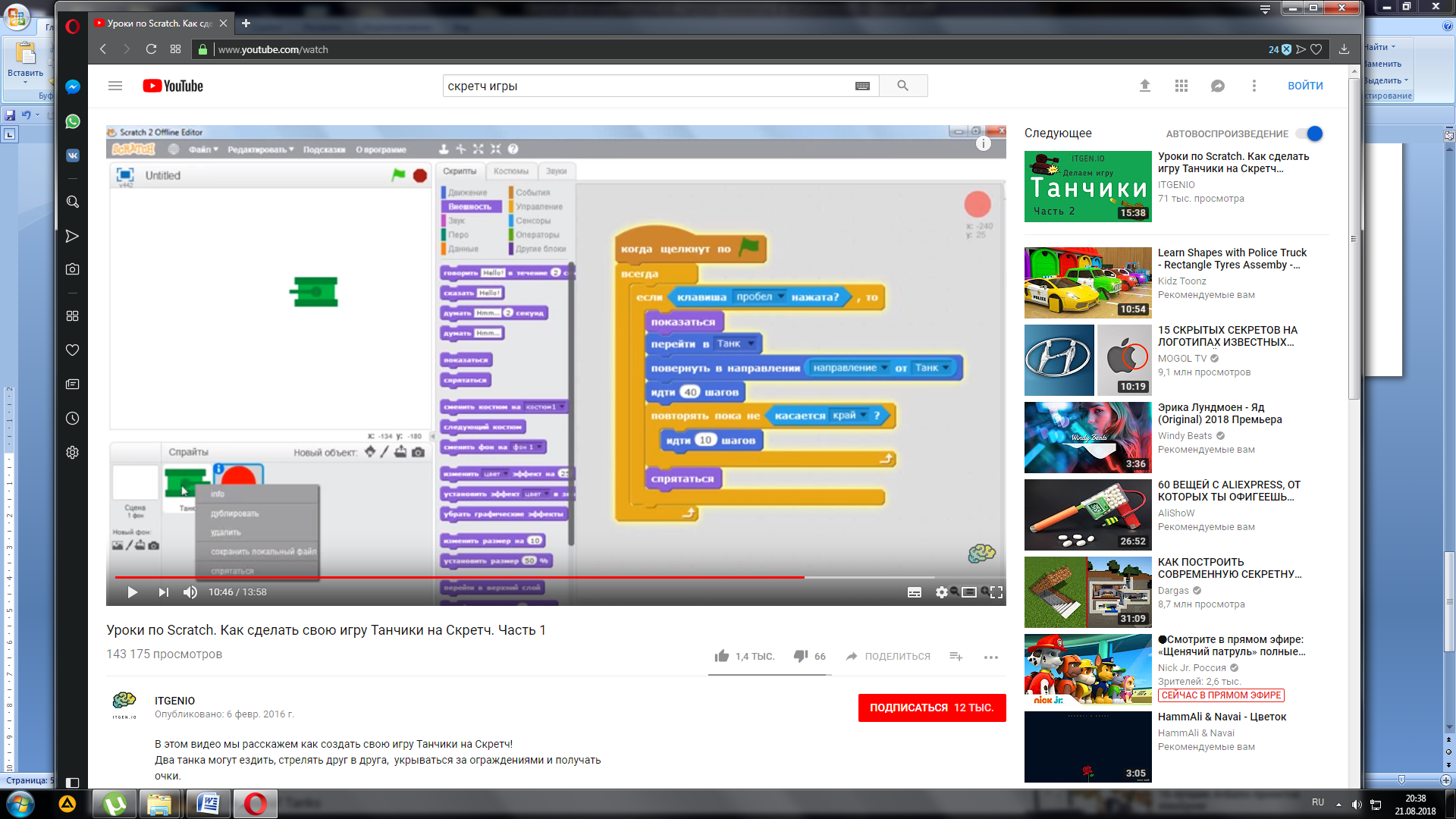Click the YouTube search input field

[x=648, y=86]
